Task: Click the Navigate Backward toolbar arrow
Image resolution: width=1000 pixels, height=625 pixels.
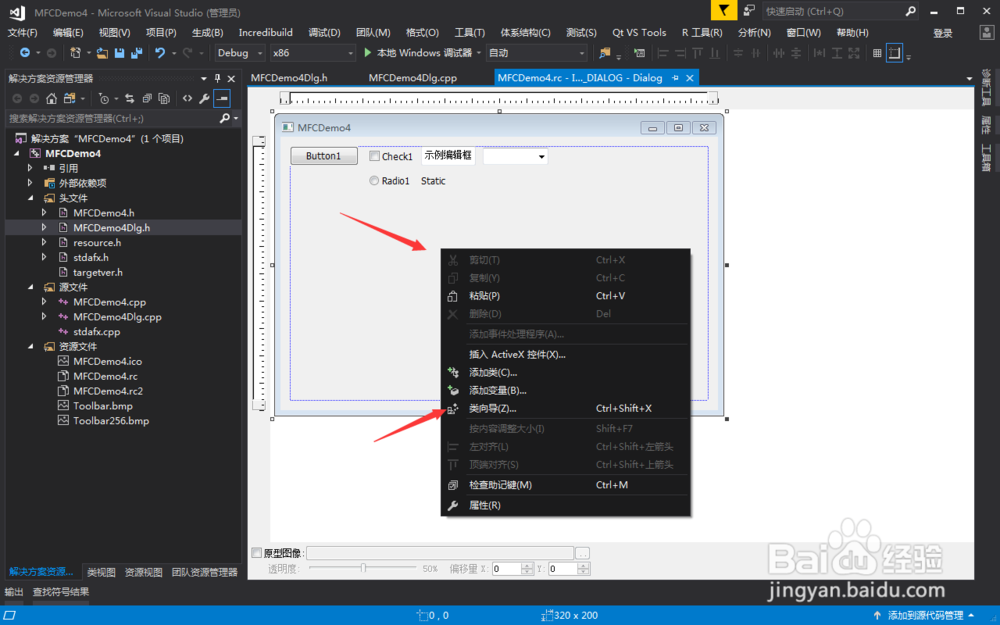Action: pos(25,53)
